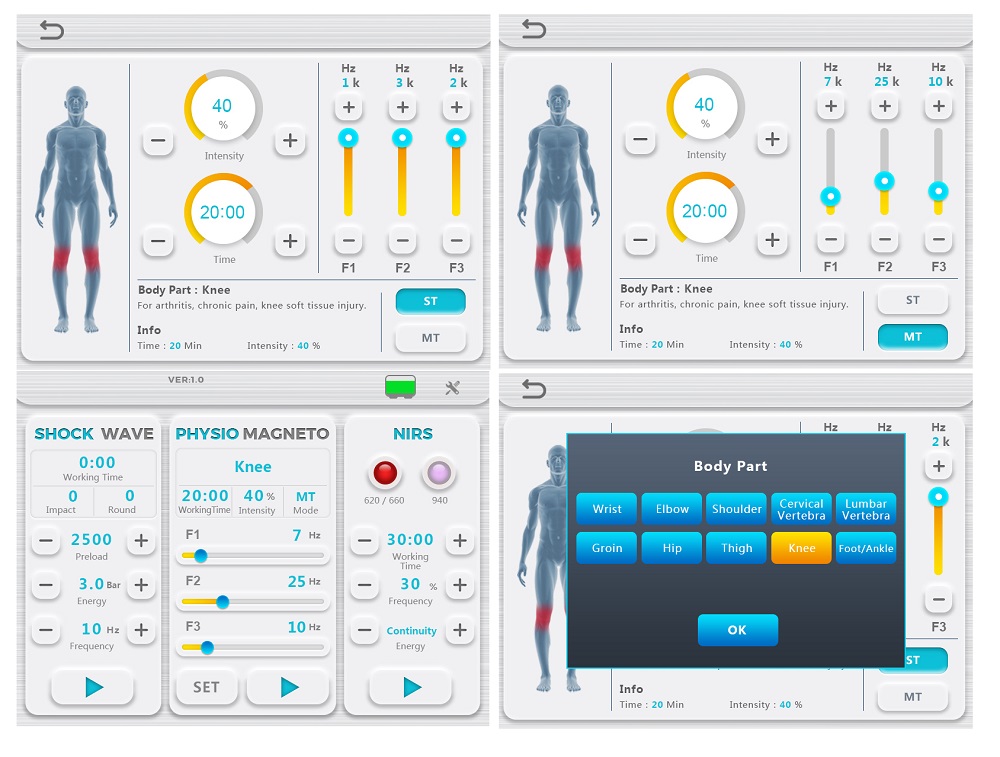Choose Elbow in Body Part dialog
Image resolution: width=1000 pixels, height=757 pixels.
pos(672,509)
